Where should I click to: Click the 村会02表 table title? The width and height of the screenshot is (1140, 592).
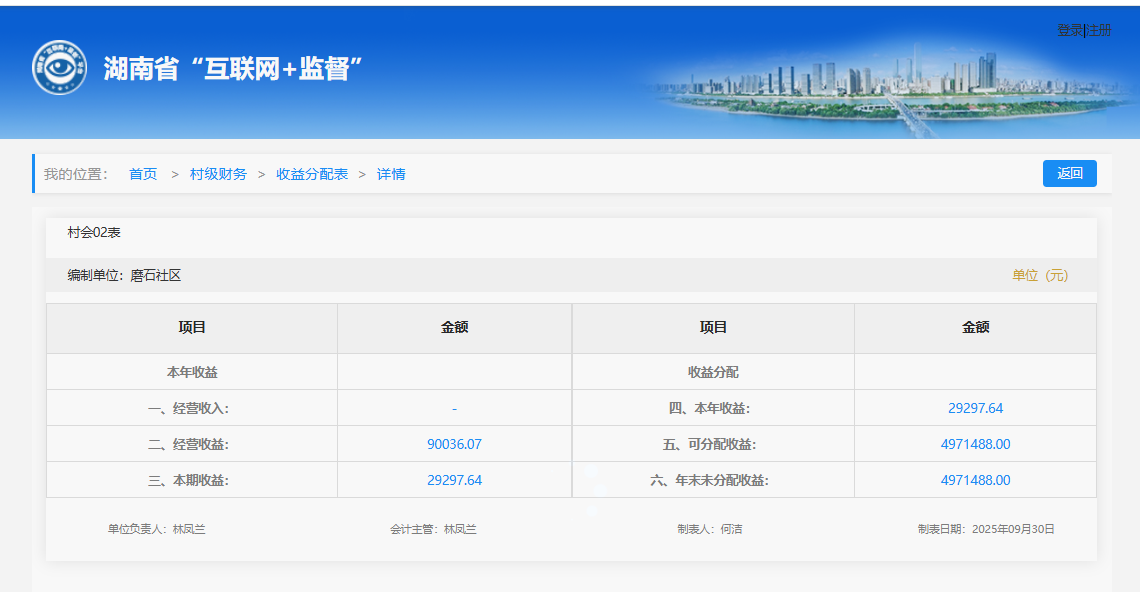(94, 232)
